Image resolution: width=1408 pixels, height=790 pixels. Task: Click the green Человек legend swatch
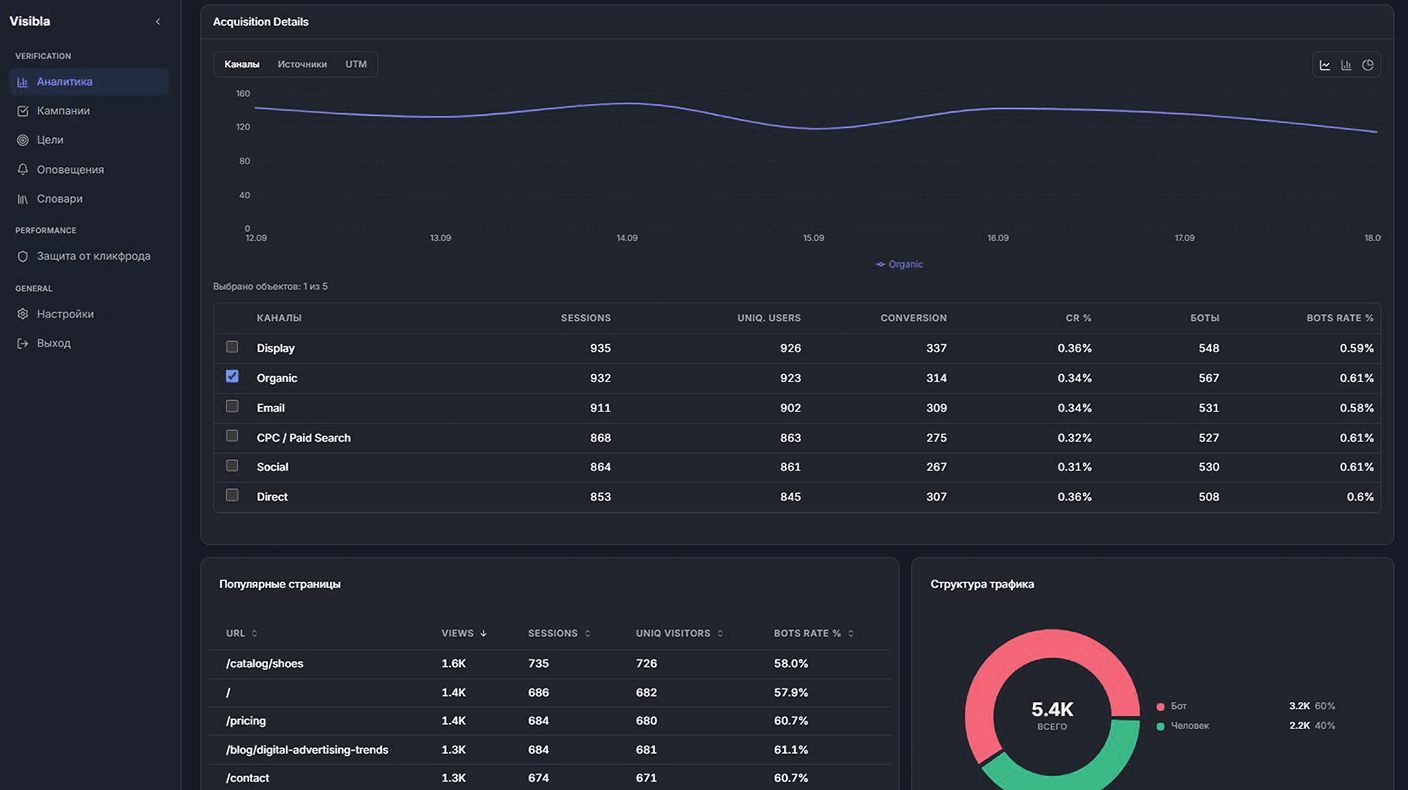pyautogui.click(x=1160, y=726)
